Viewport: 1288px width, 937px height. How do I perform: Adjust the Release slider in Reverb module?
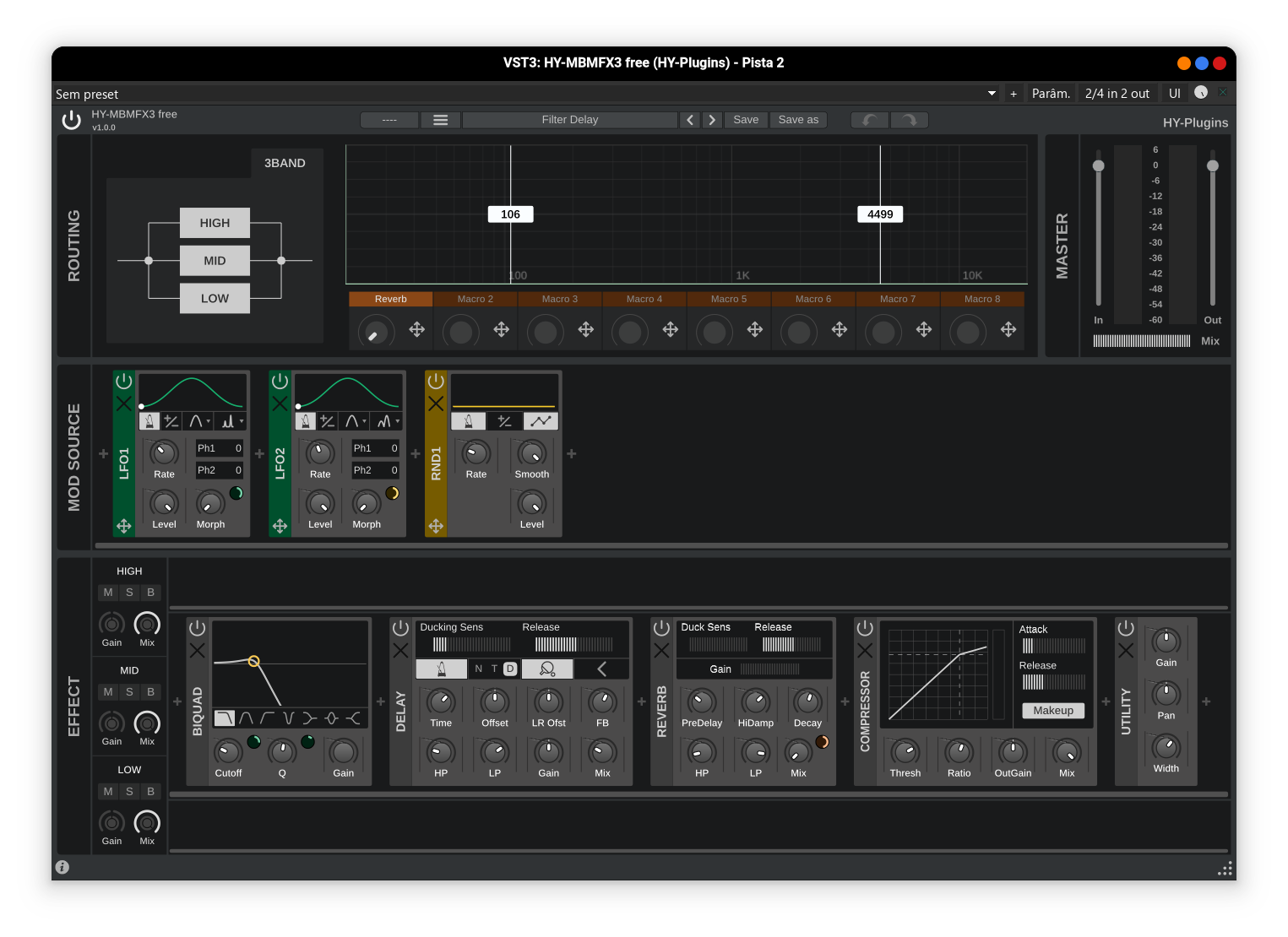[791, 643]
